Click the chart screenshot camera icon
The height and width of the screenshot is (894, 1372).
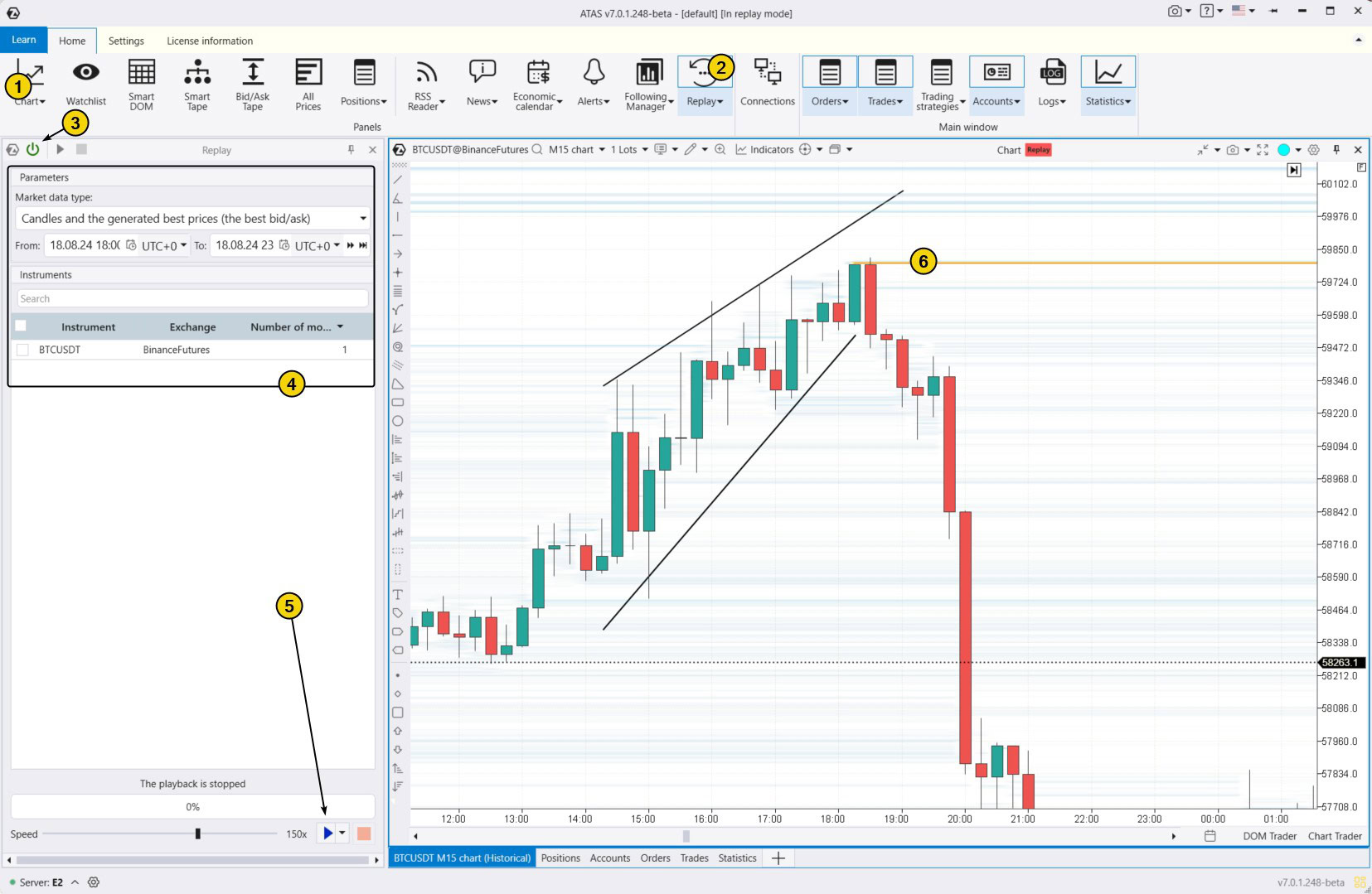[1234, 150]
